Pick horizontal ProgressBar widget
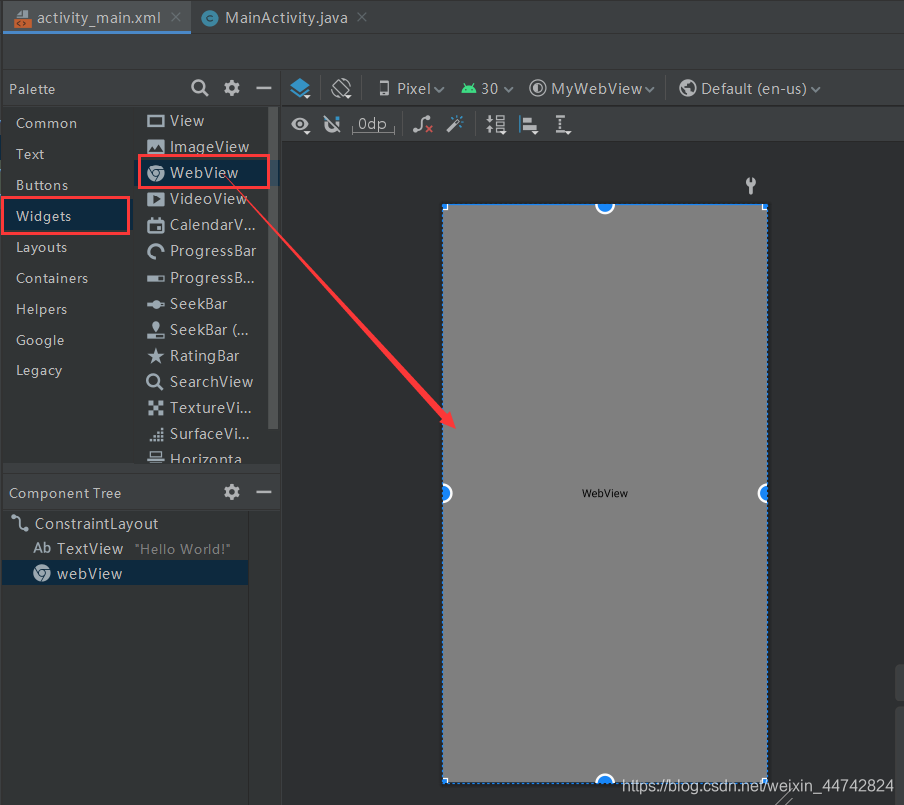The height and width of the screenshot is (805, 904). click(x=201, y=278)
